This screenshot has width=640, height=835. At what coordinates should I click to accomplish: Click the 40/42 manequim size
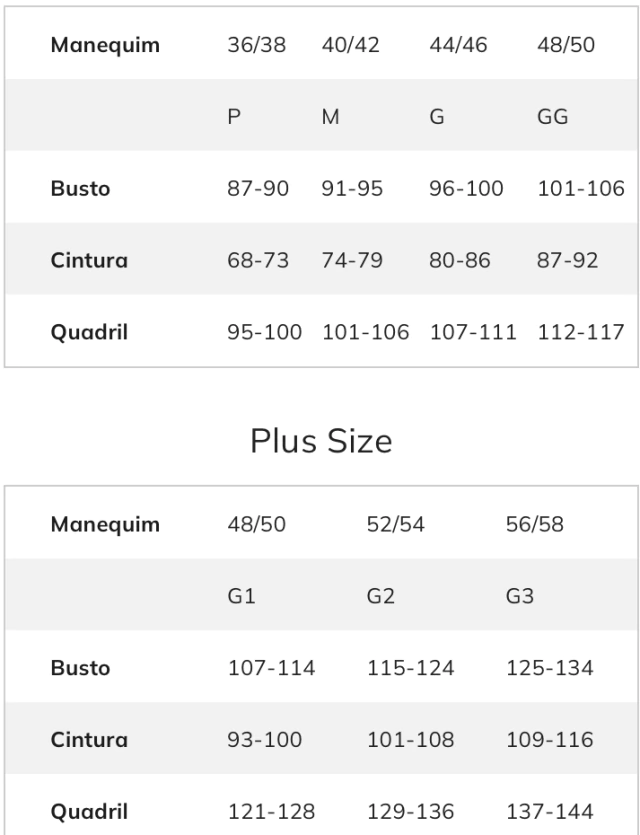coord(351,45)
